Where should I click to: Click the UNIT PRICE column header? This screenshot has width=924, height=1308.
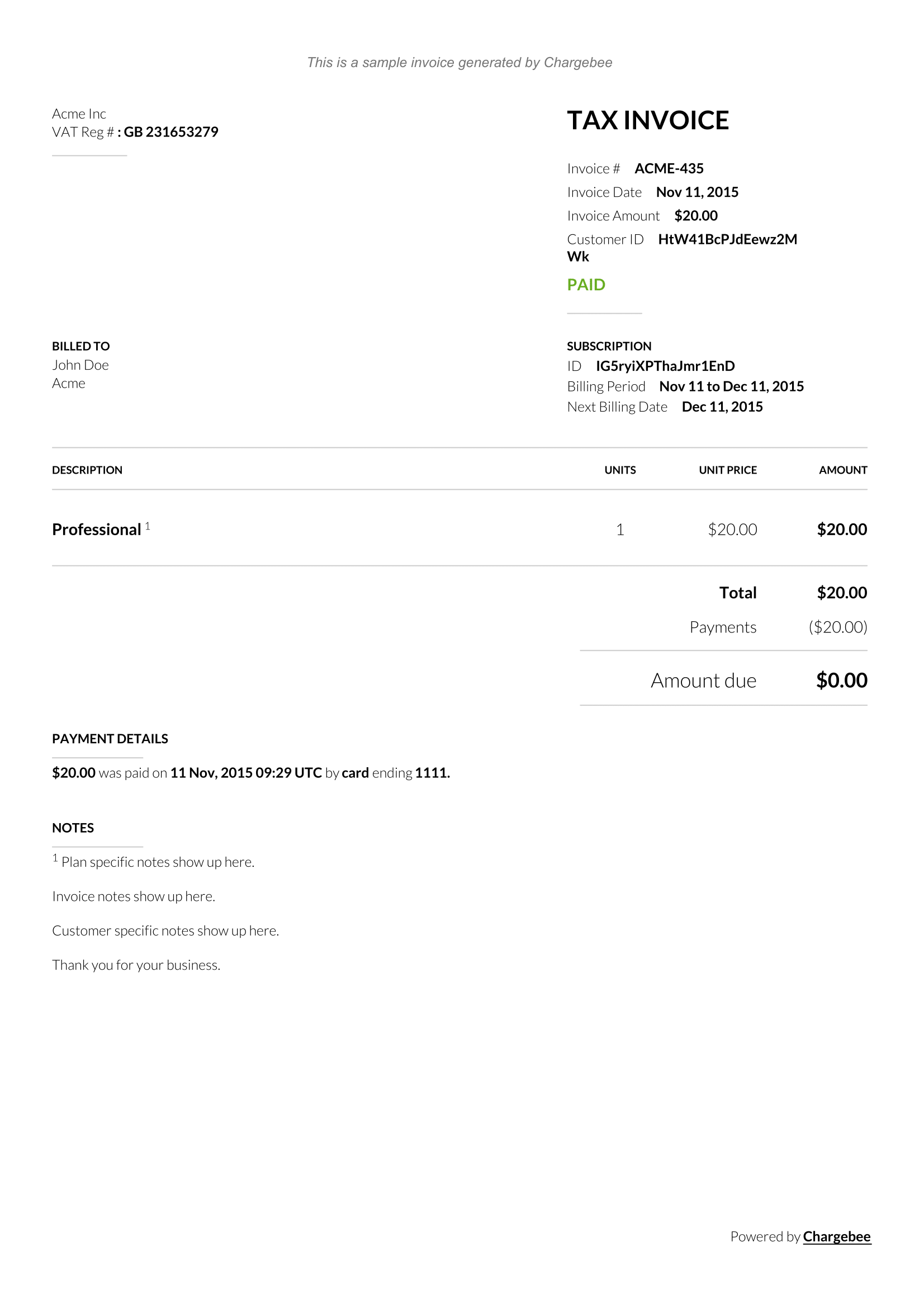click(728, 470)
